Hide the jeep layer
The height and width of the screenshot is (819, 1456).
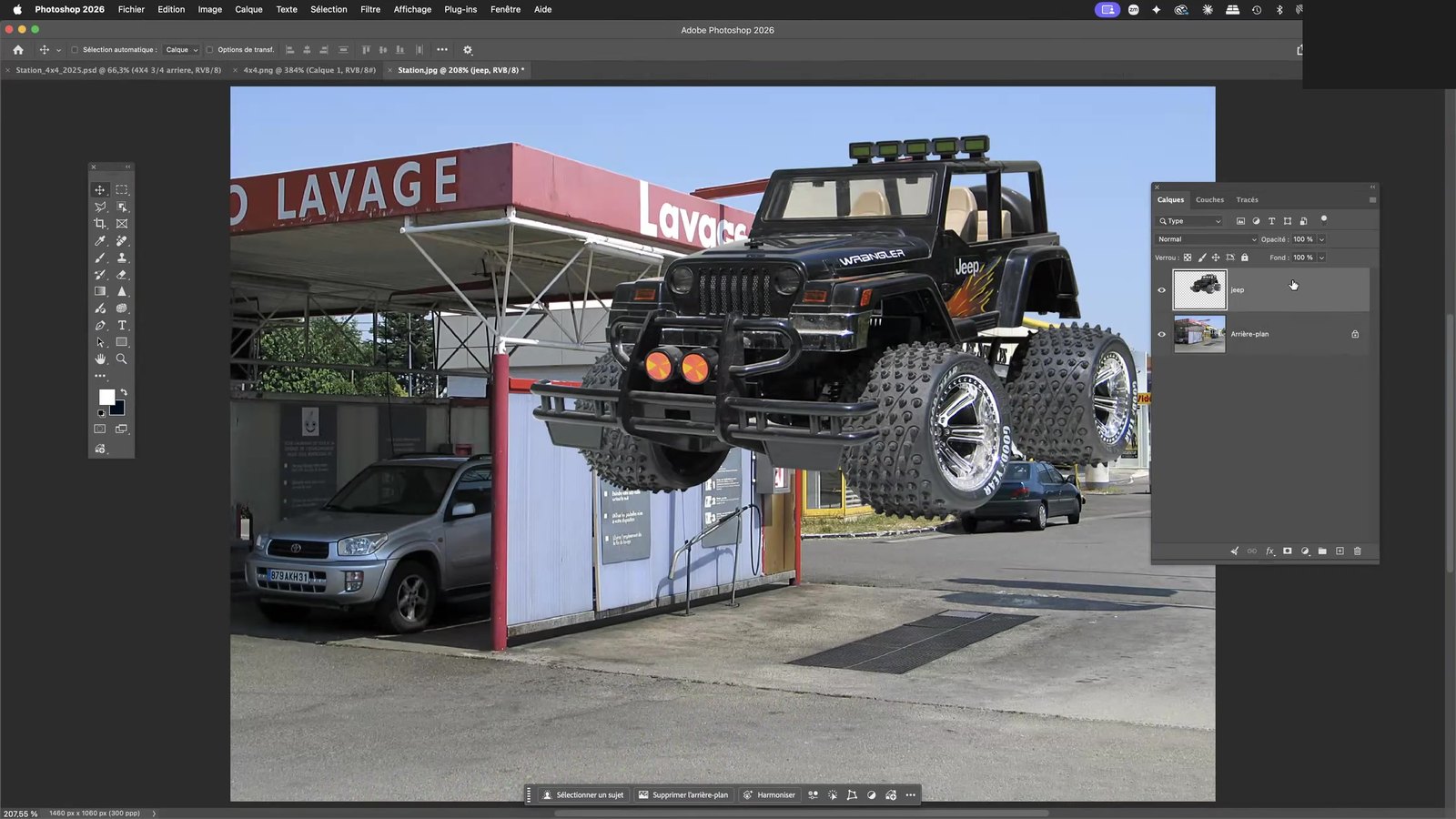click(x=1161, y=290)
